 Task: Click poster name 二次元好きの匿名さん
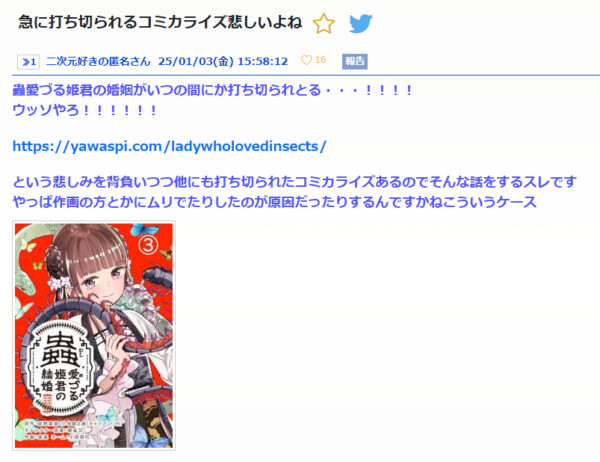coord(98,61)
